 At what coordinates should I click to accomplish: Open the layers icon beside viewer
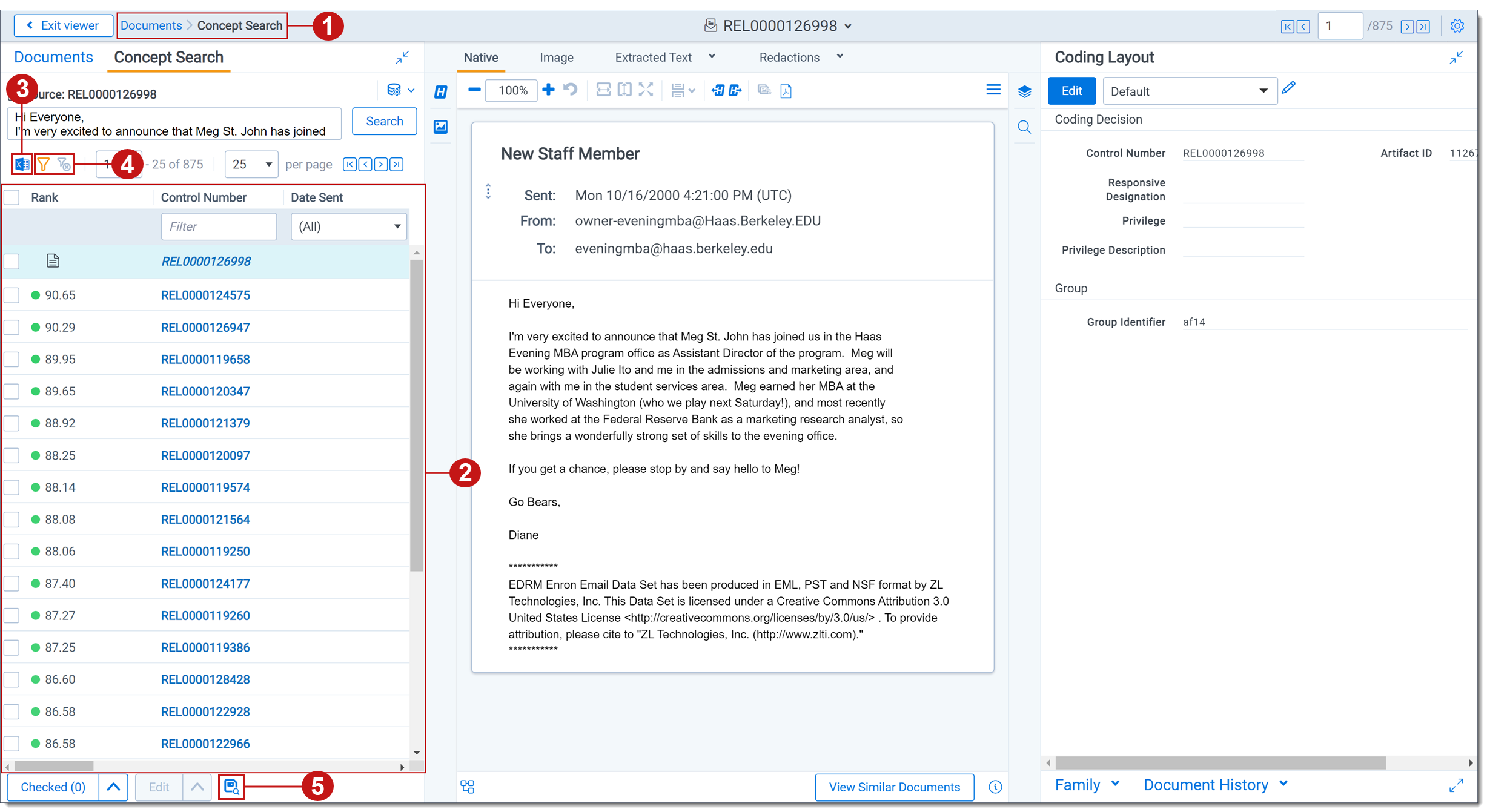pyautogui.click(x=1024, y=91)
